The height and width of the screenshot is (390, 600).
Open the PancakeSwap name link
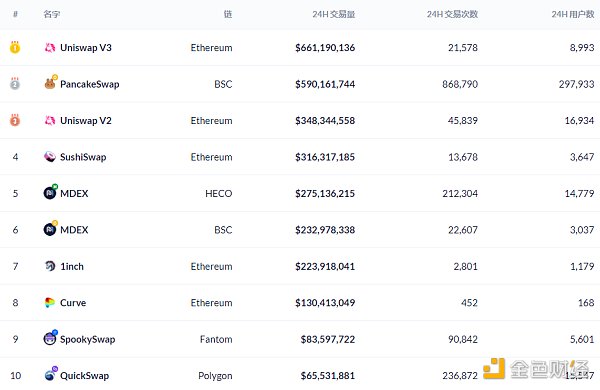(x=90, y=84)
